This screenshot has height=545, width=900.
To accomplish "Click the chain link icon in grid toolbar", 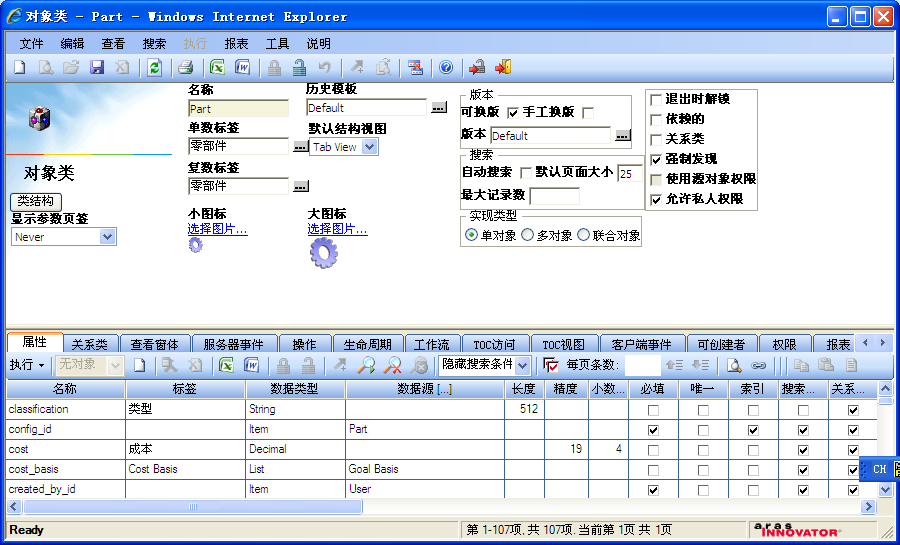I will (758, 365).
